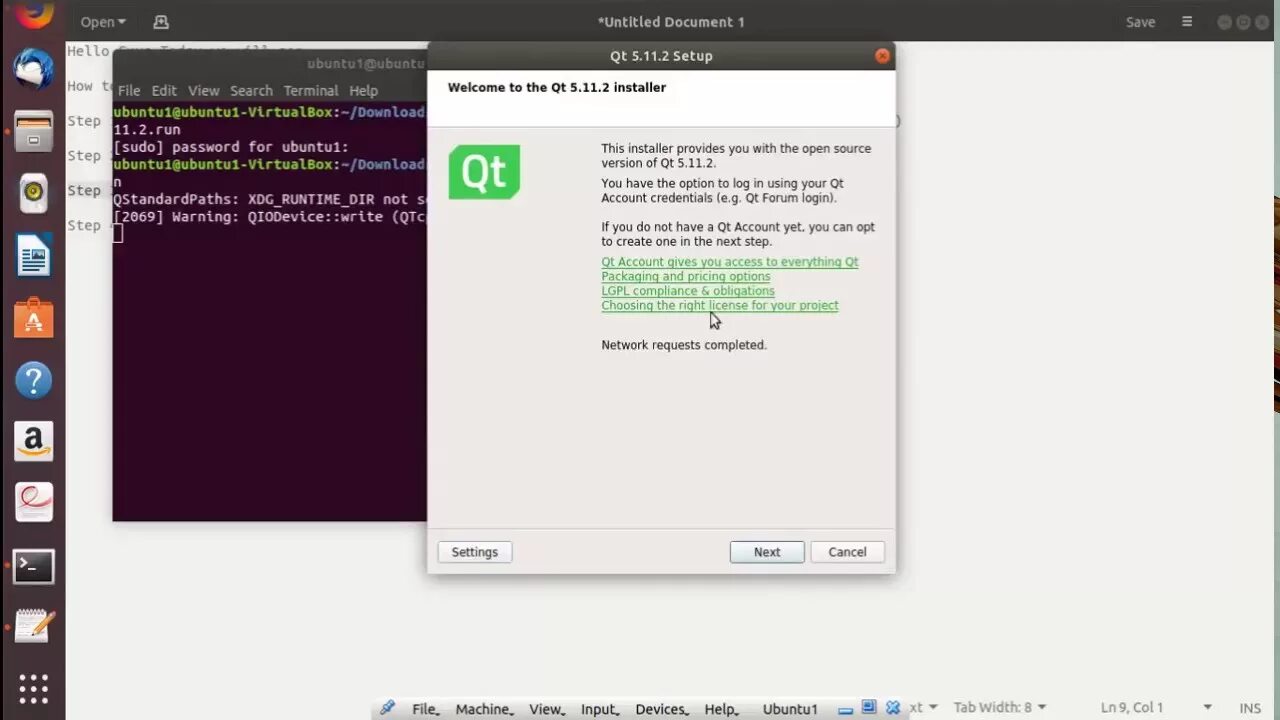The image size is (1280, 720).
Task: Save the Untitled Document in Text Editor
Action: tap(1140, 22)
